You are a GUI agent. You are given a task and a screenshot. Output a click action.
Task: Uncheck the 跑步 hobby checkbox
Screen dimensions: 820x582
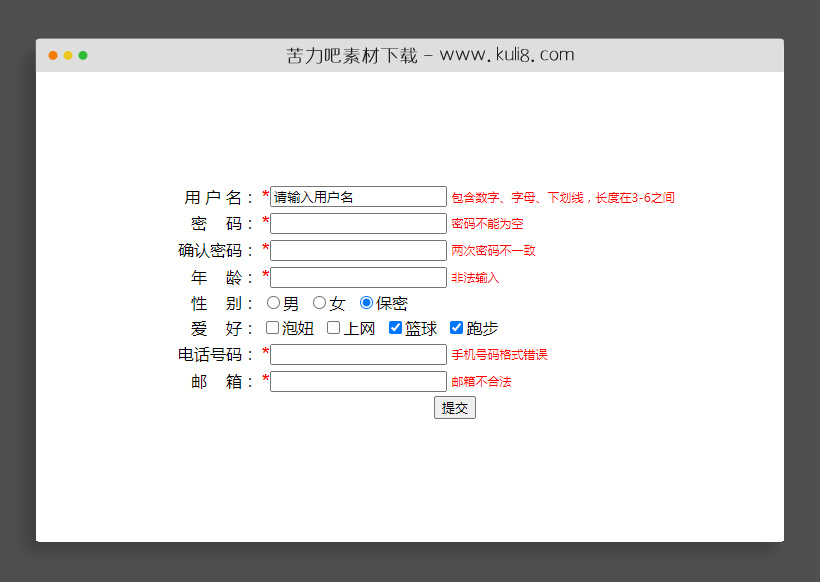pos(456,327)
